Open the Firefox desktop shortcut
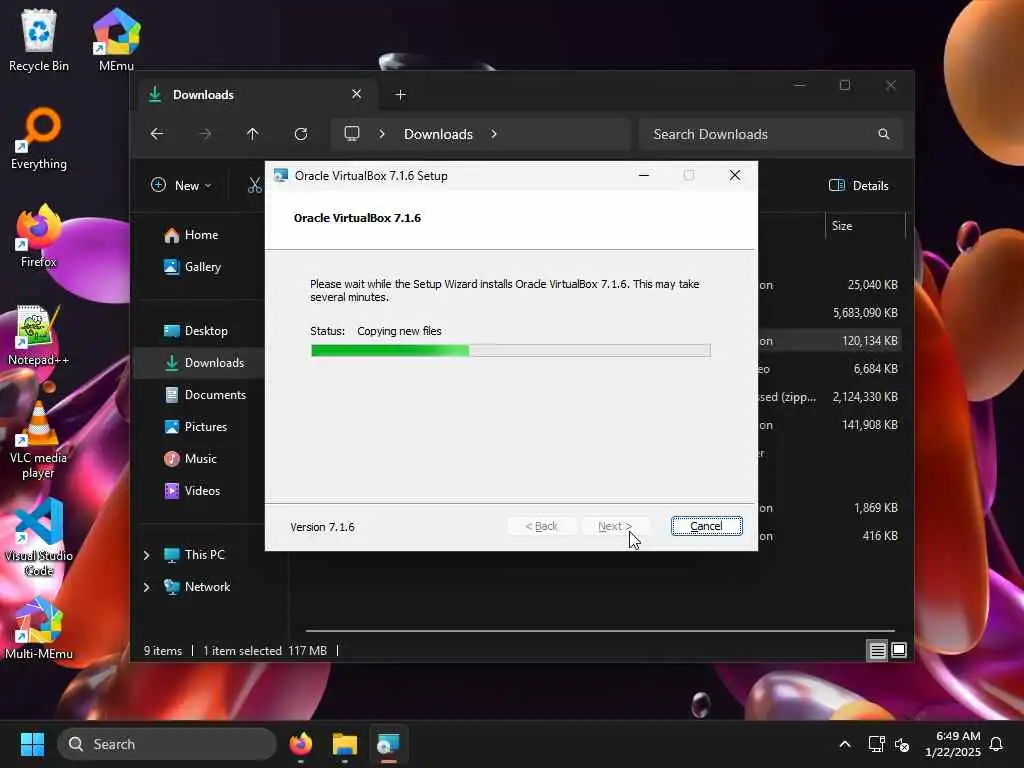The height and width of the screenshot is (768, 1024). 39,236
